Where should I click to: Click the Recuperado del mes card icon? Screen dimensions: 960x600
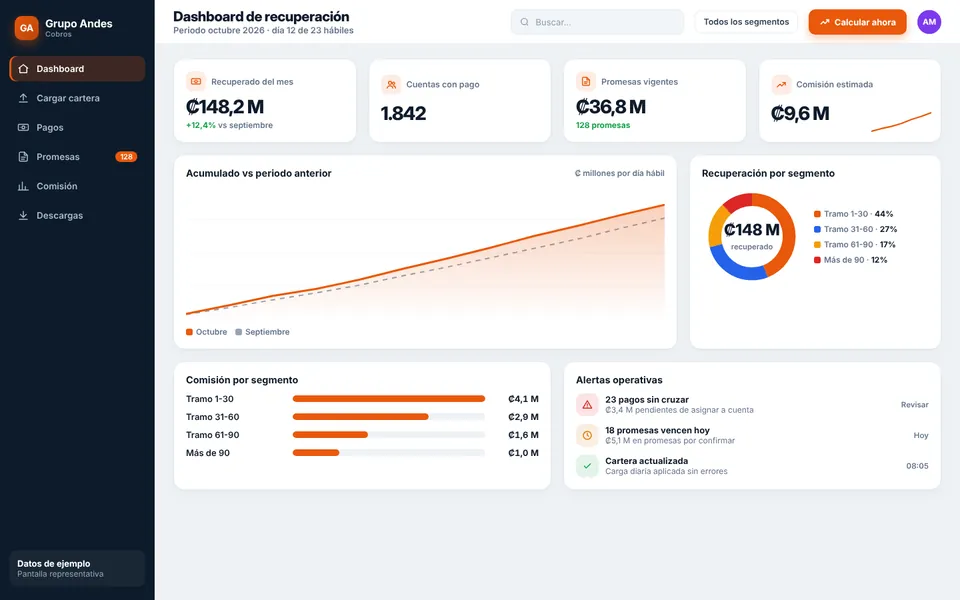(196, 81)
